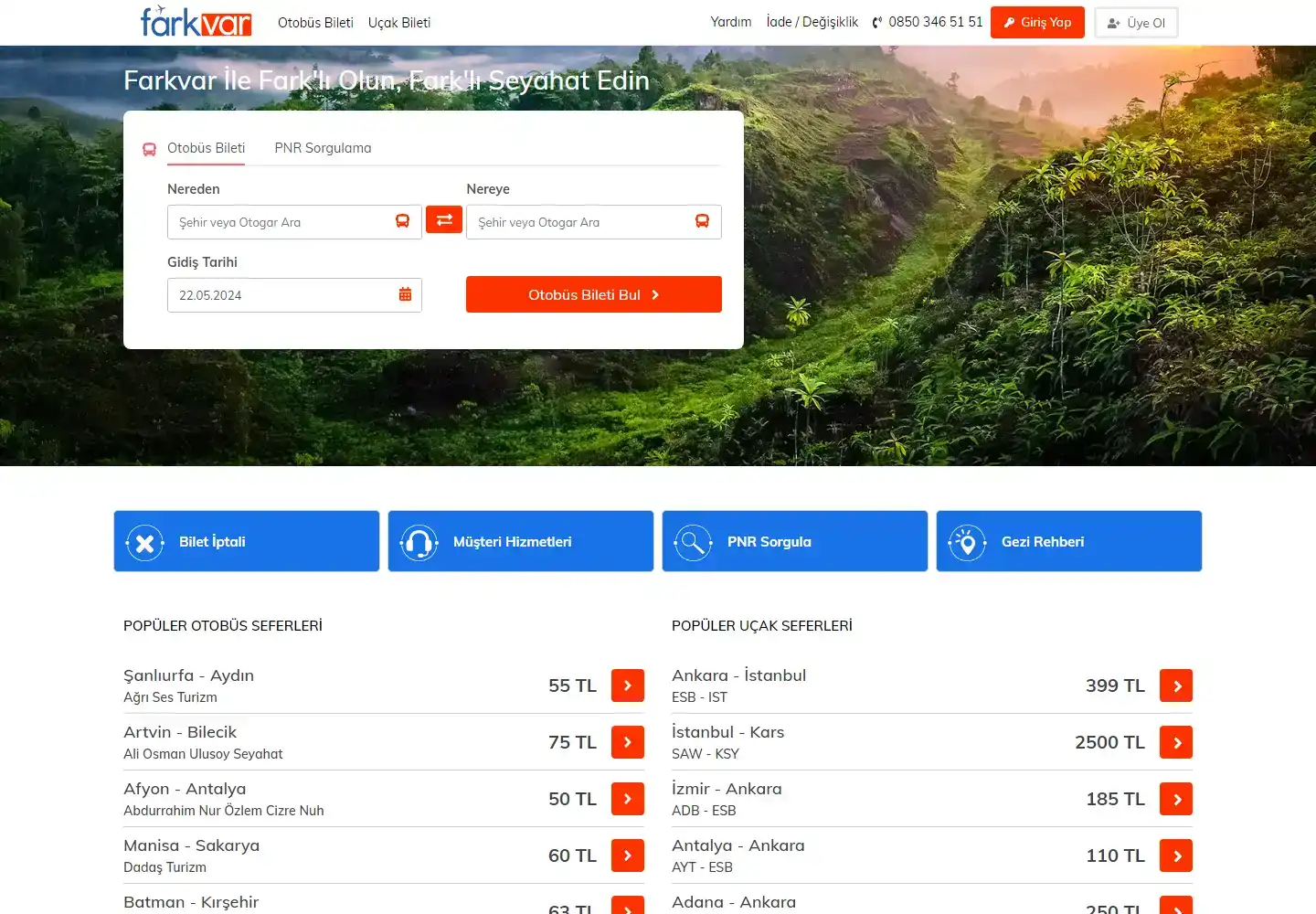
Task: Open the Manisa - Sakarya route arrow
Action: coord(628,856)
